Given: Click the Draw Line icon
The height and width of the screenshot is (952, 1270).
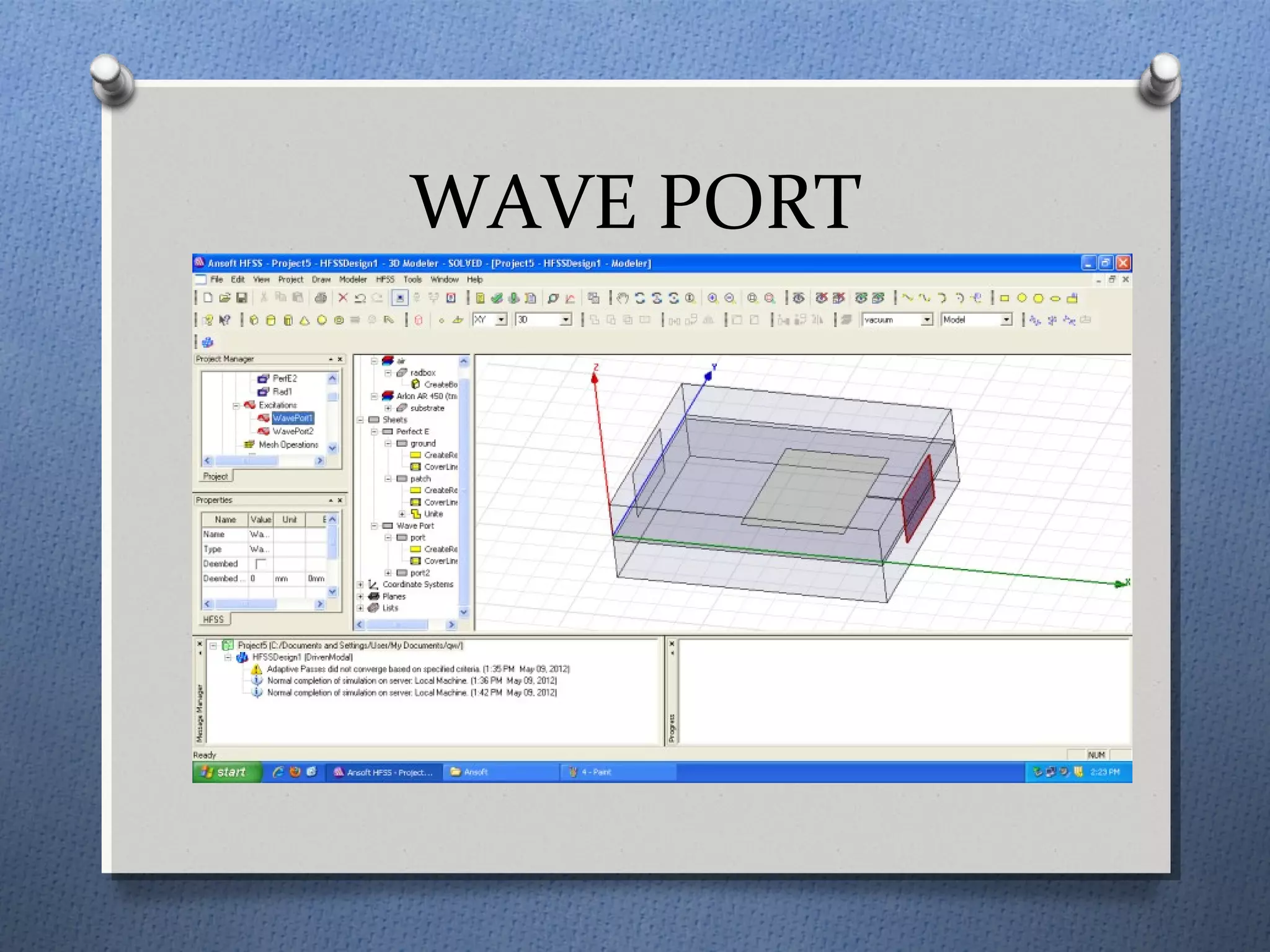Looking at the screenshot, I should (908, 298).
